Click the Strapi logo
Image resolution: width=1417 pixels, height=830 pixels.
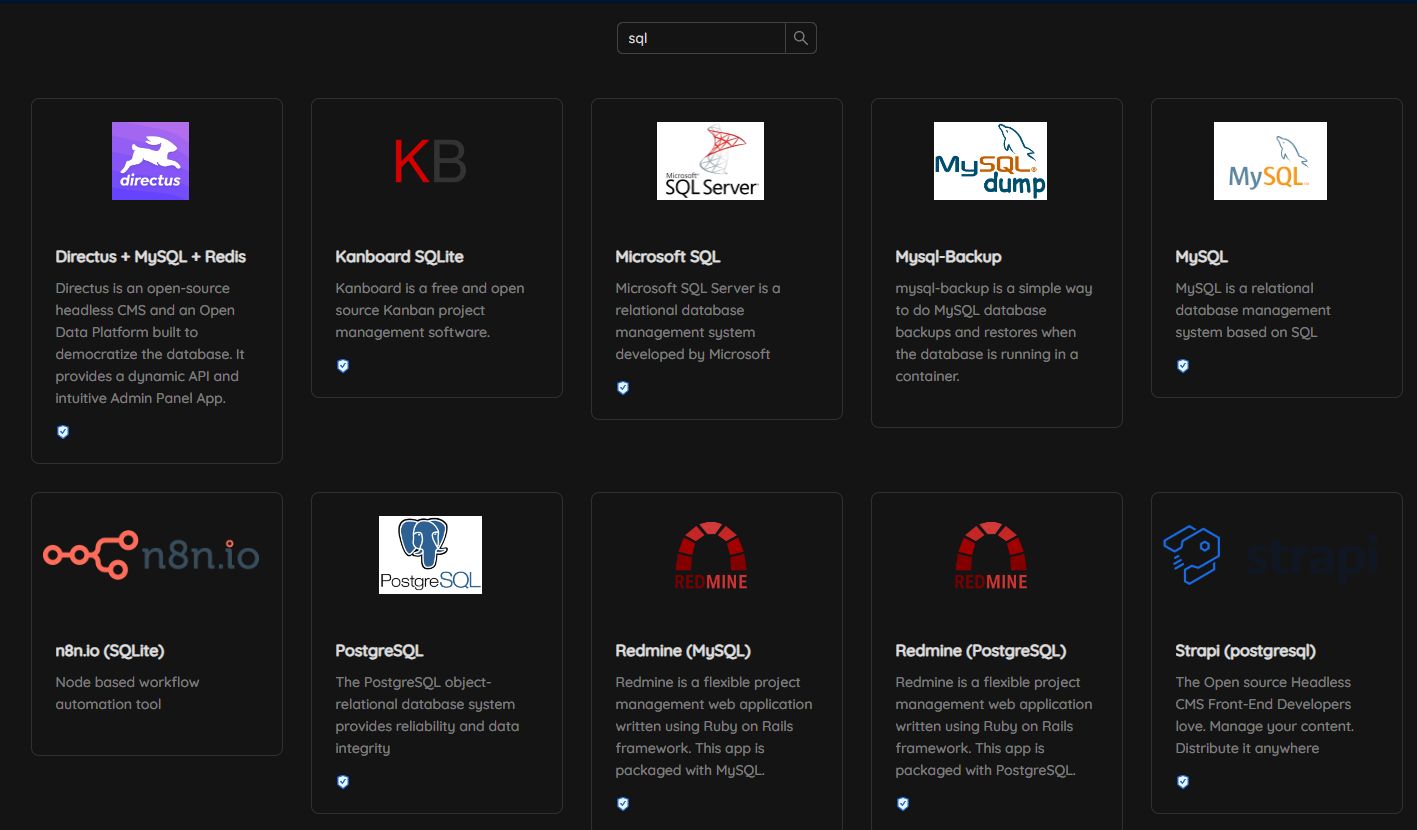tap(1271, 555)
